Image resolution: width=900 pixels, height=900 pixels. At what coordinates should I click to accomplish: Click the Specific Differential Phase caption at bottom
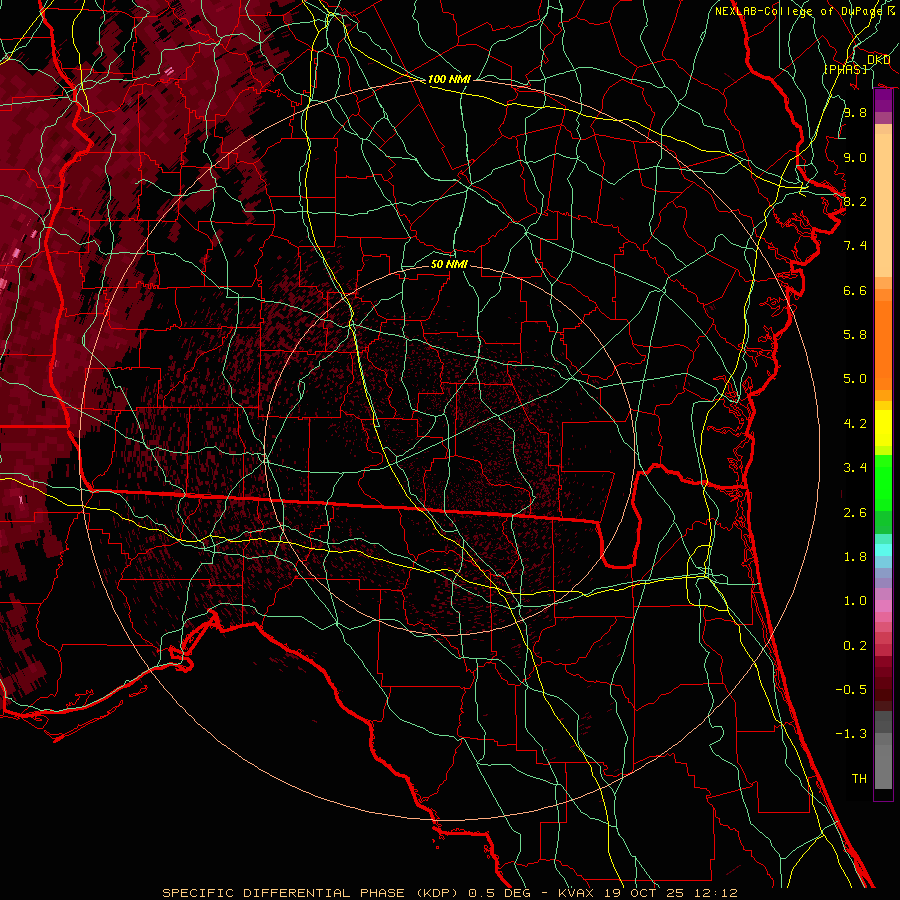coord(449,893)
